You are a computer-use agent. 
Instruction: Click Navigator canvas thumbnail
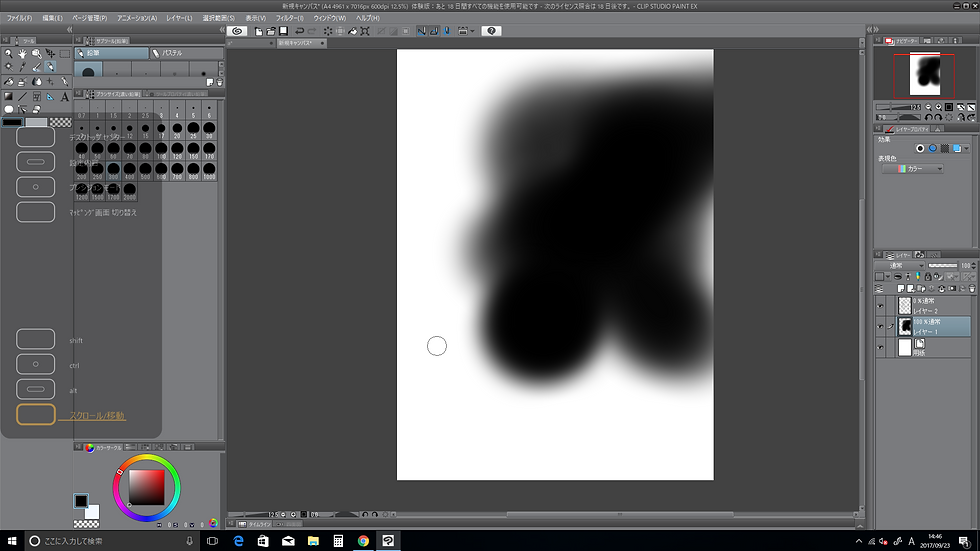point(924,76)
